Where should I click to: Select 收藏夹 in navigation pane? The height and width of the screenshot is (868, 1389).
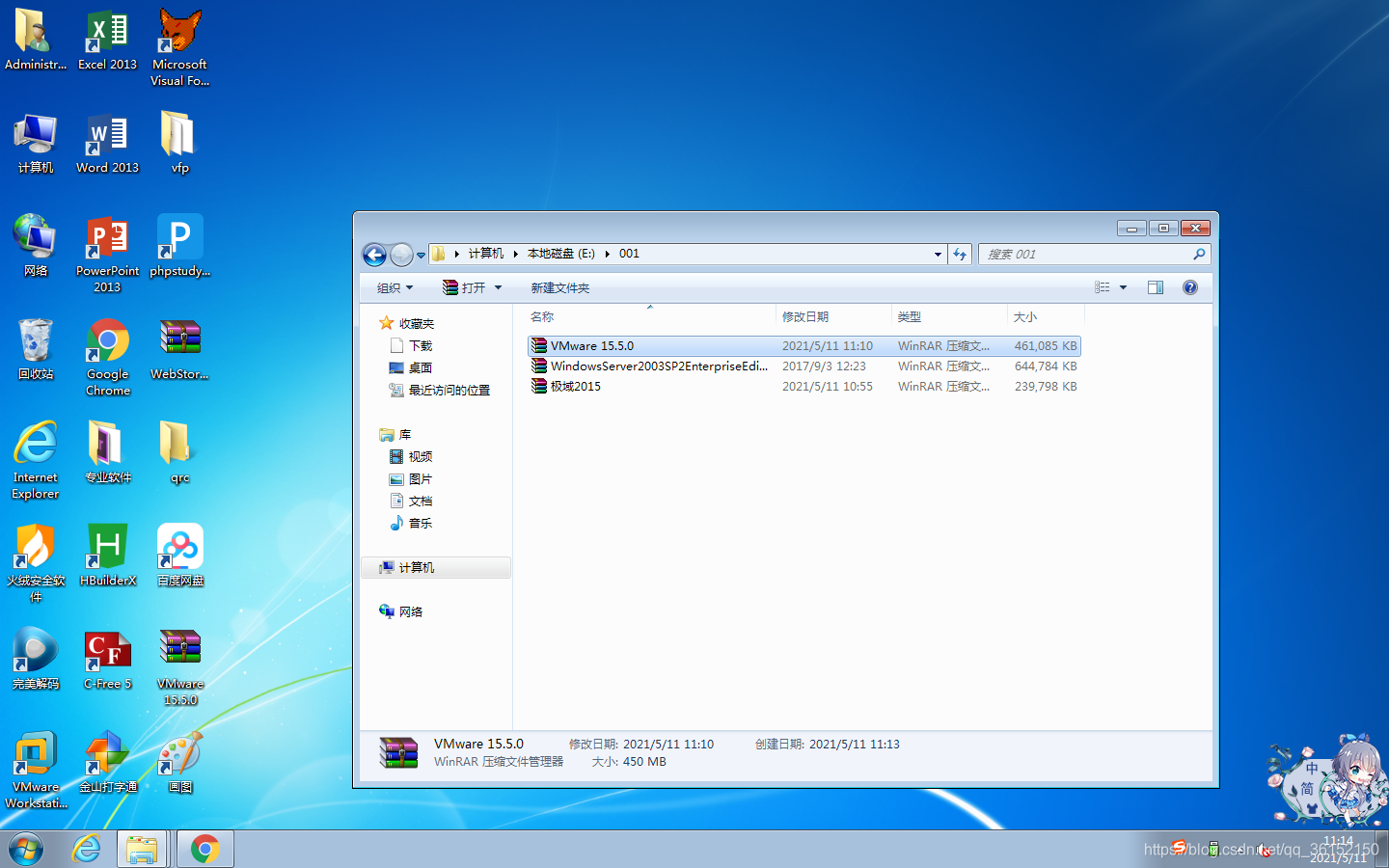click(x=407, y=323)
